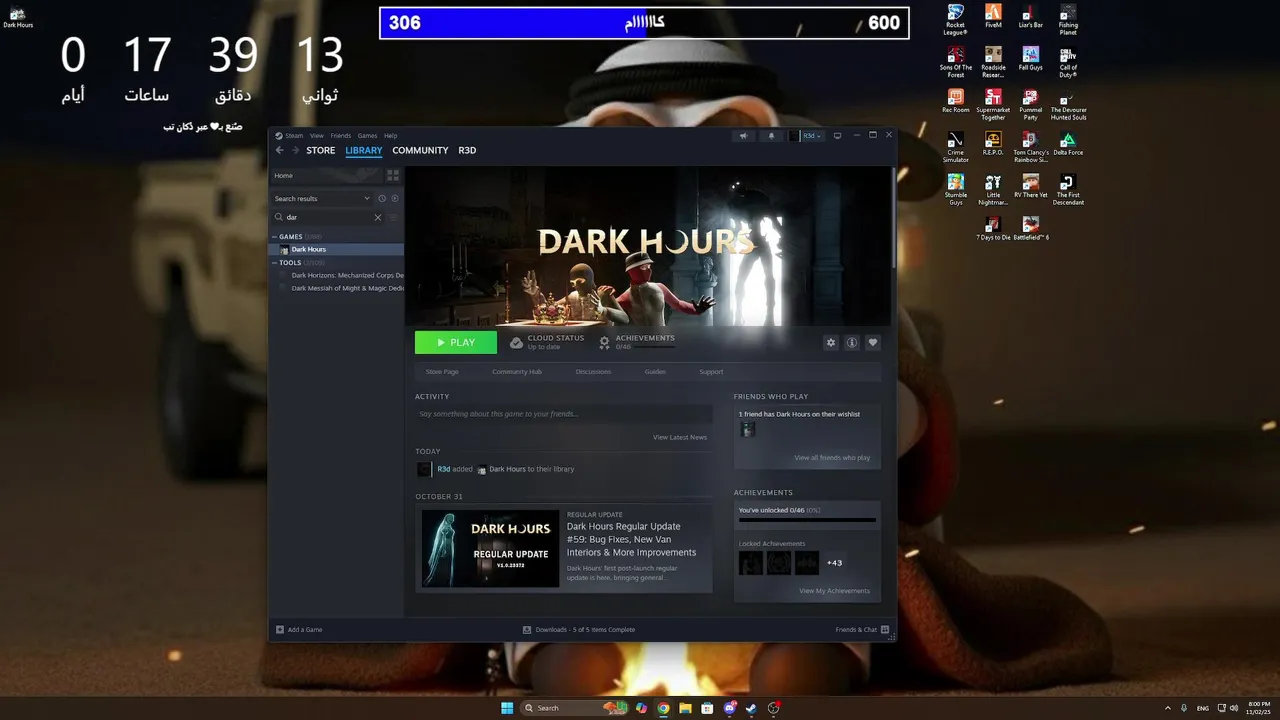
Task: Open R.E.P.O. desktop shortcut
Action: coord(993,144)
